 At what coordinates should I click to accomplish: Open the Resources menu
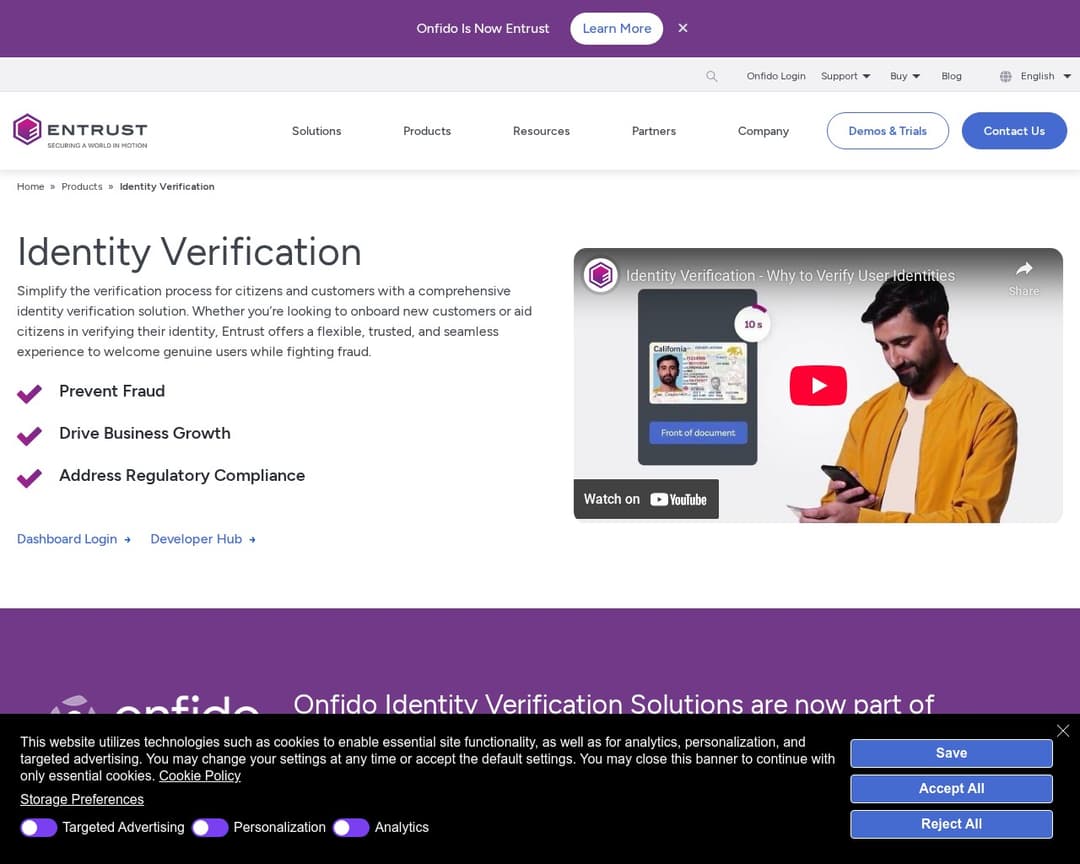541,131
